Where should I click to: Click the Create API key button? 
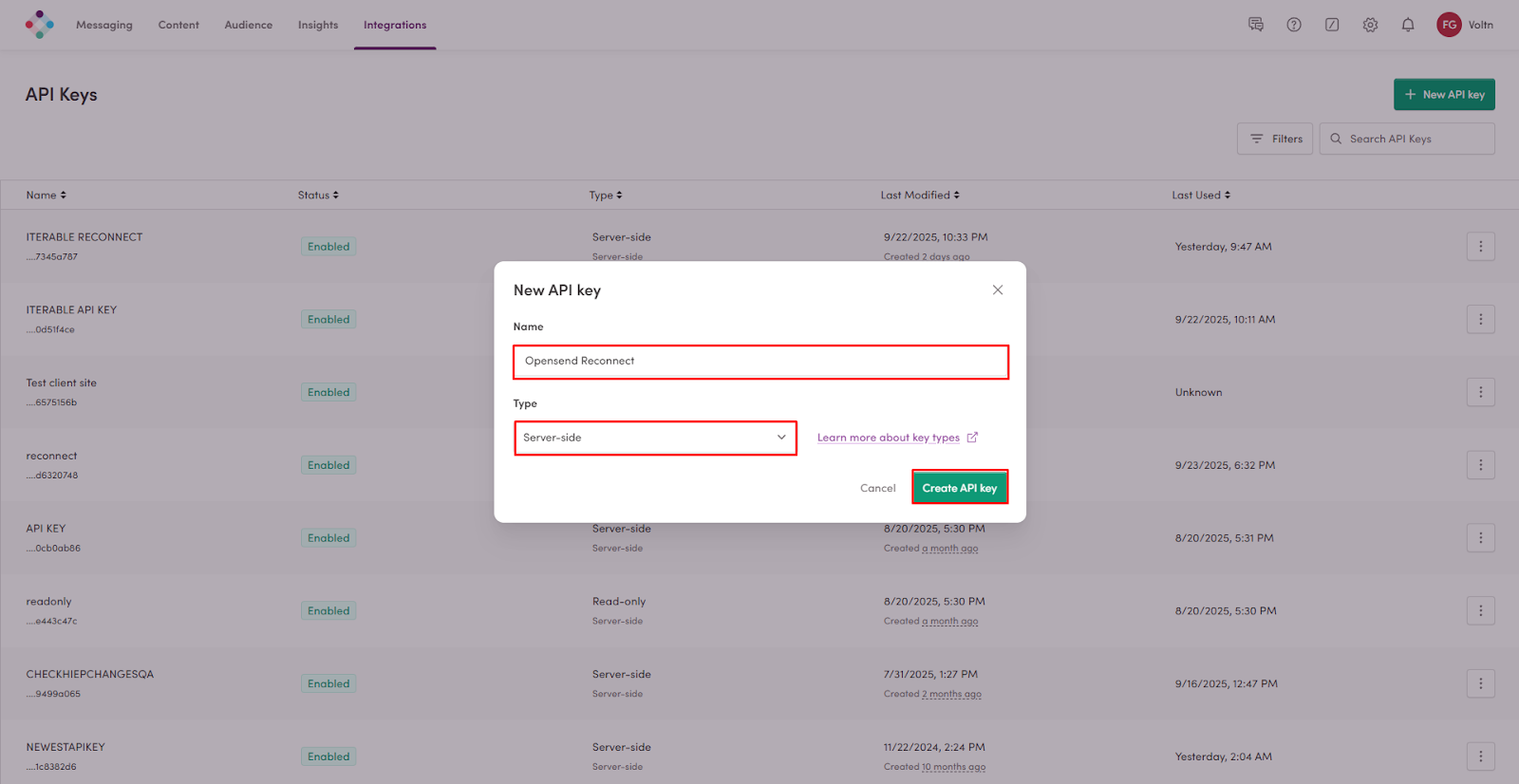(x=959, y=488)
